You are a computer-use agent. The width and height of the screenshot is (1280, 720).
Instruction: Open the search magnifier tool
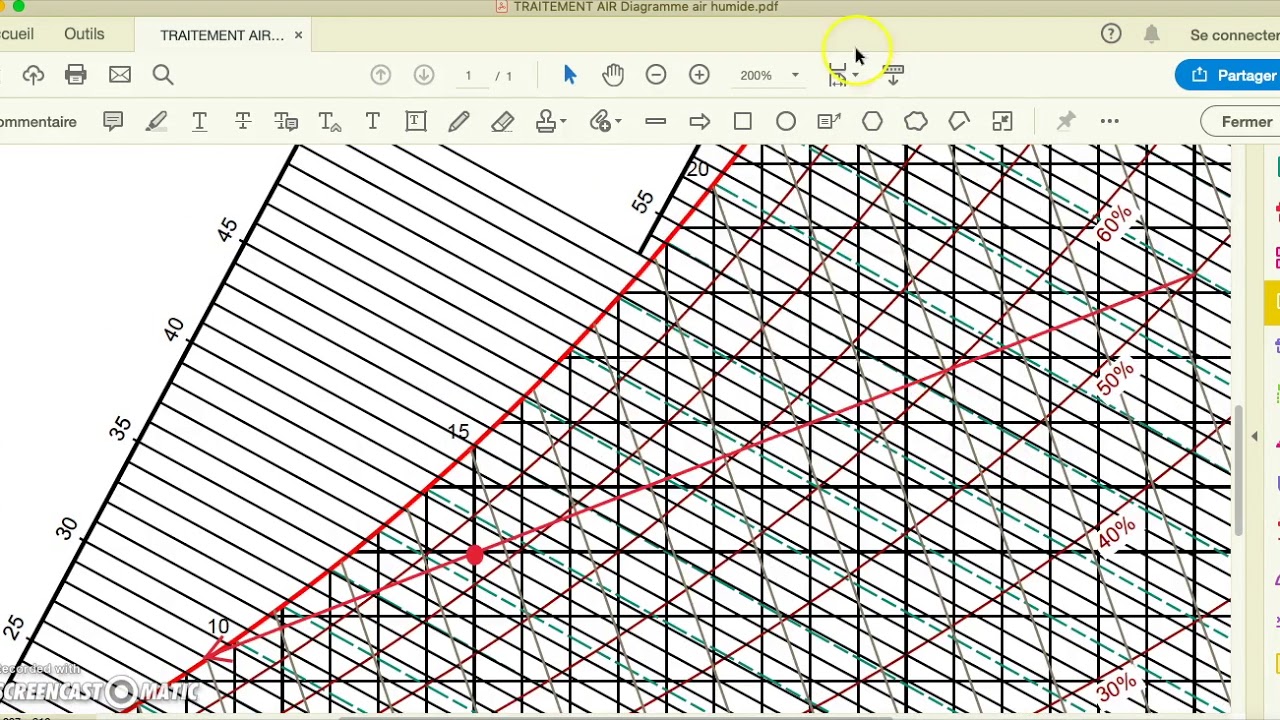tap(163, 75)
